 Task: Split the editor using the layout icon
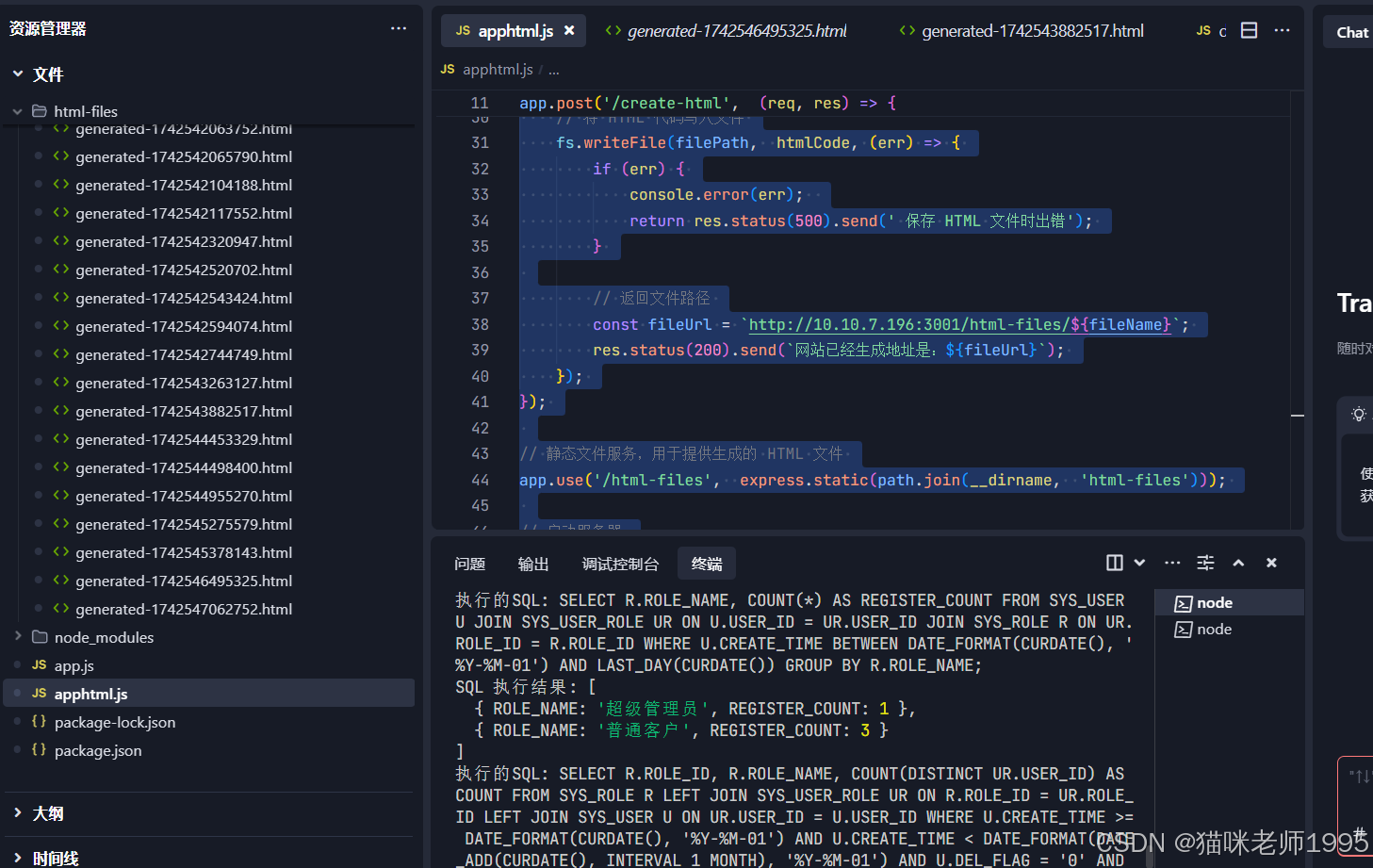[1250, 30]
